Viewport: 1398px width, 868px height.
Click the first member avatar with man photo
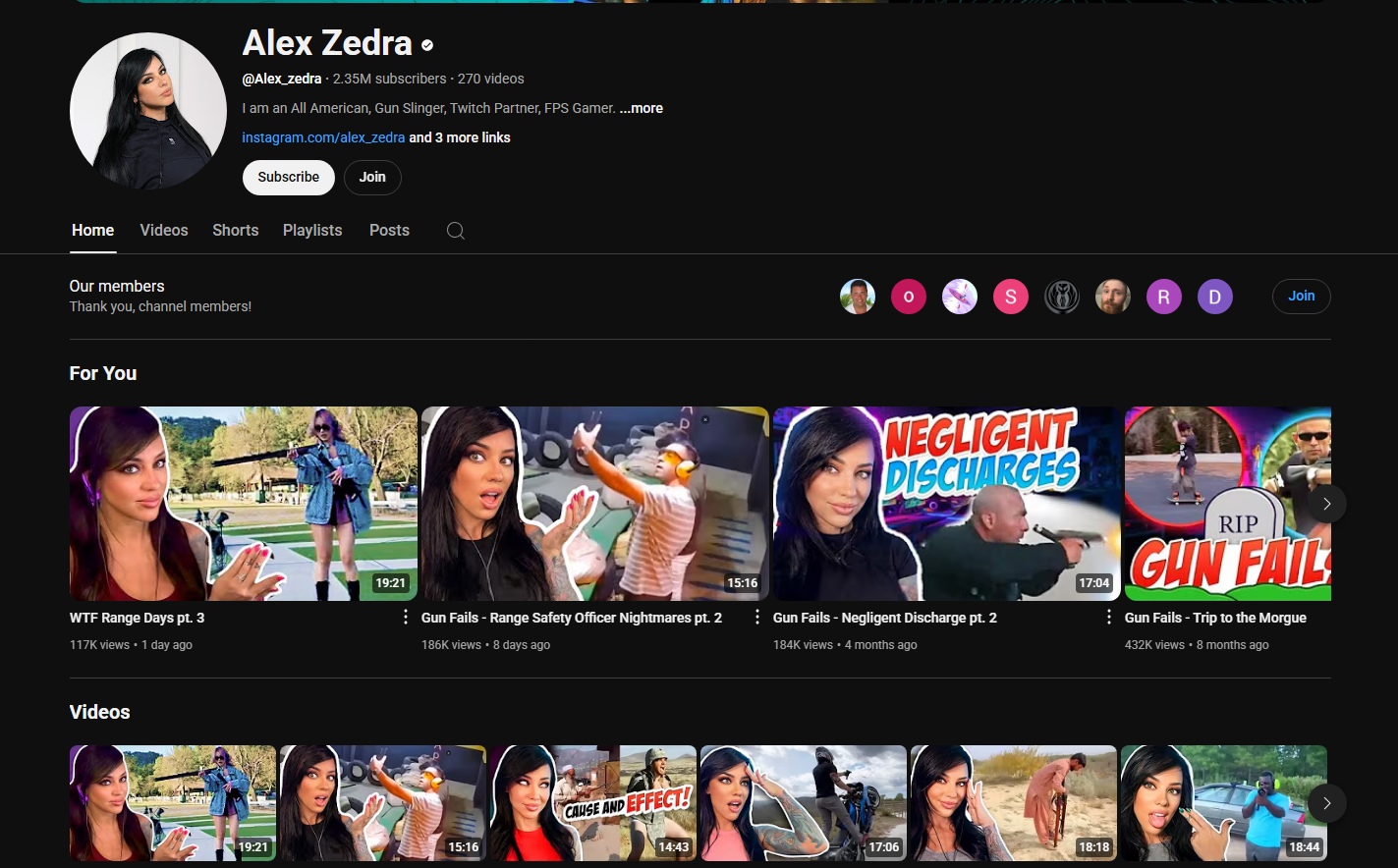point(858,297)
